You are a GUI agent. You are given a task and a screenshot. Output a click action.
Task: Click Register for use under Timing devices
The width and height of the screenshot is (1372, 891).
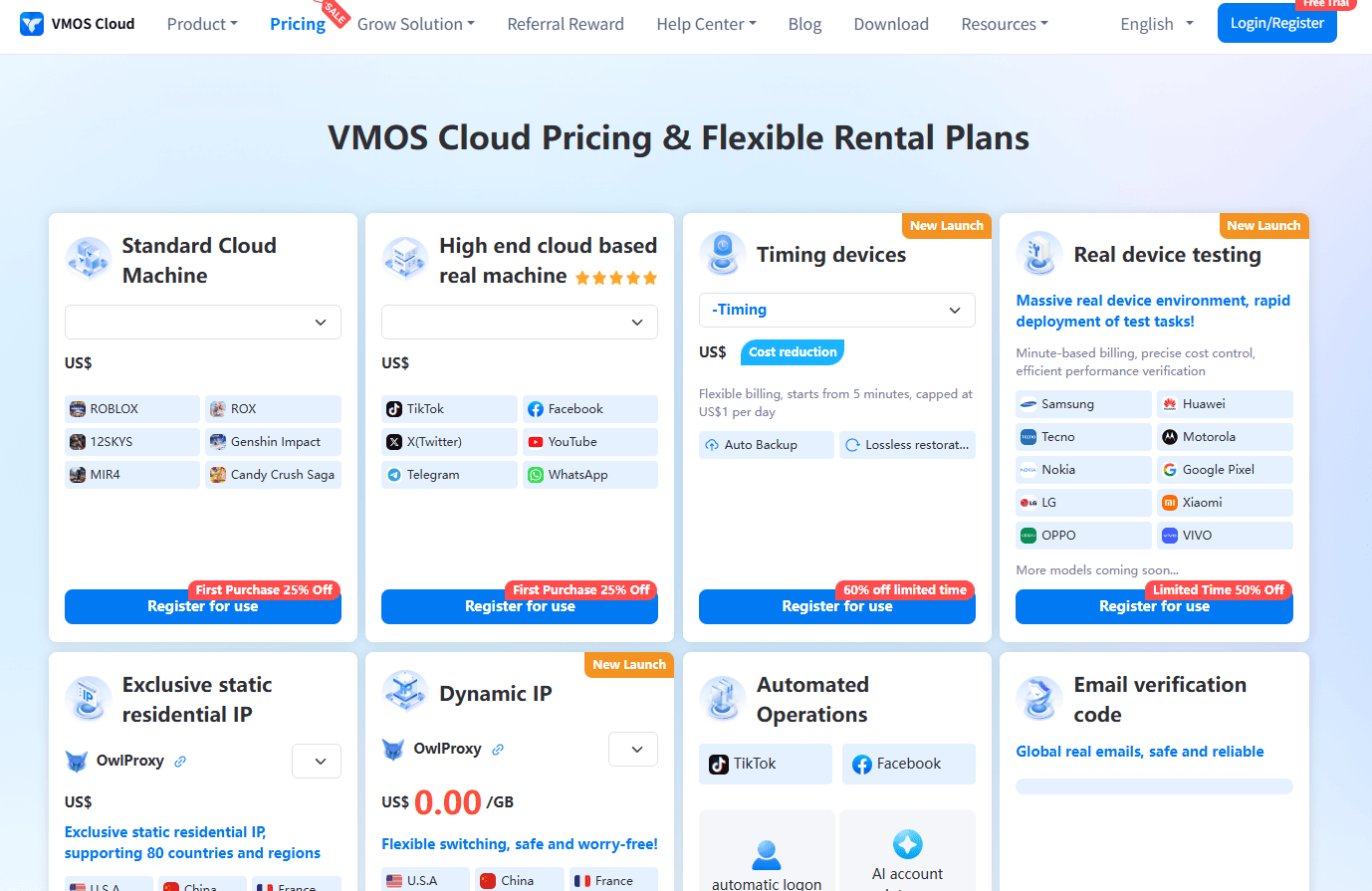[837, 606]
